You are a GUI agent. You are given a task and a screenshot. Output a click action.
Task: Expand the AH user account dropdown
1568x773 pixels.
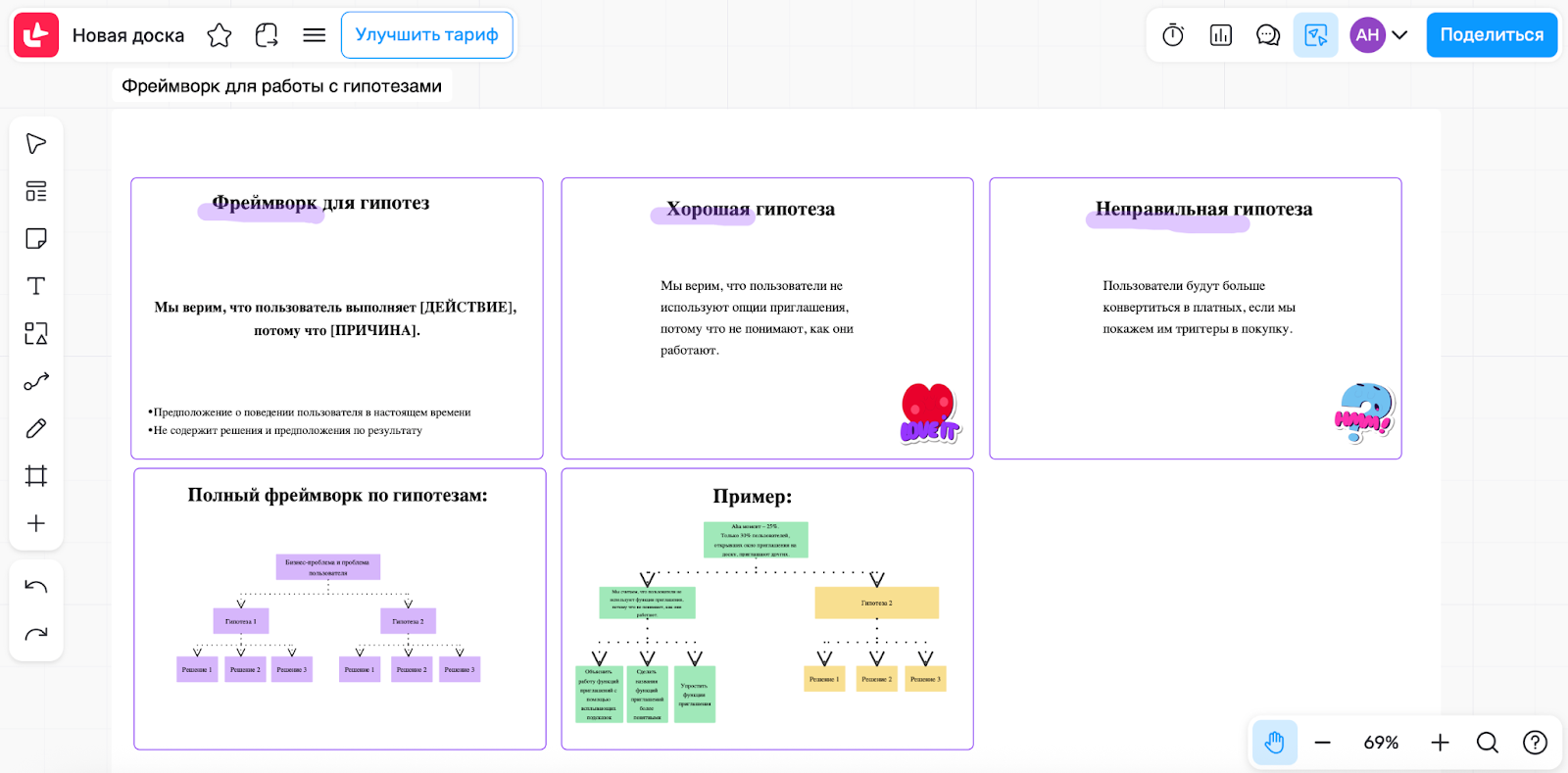click(x=1399, y=35)
